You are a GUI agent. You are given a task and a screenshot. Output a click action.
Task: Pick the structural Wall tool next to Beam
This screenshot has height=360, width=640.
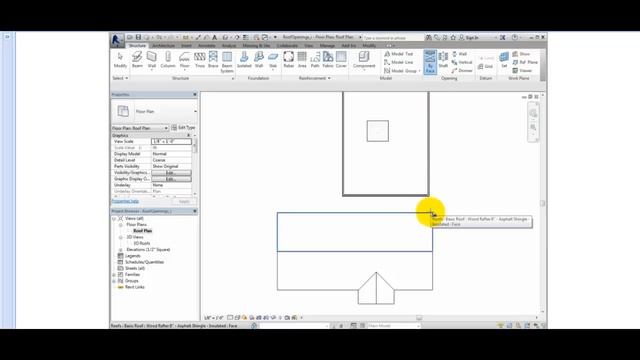151,60
